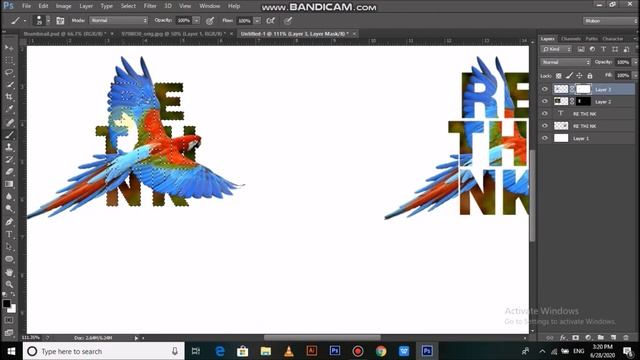Screen dimensions: 640x360
Task: Select the Pen tool
Action: (9, 222)
